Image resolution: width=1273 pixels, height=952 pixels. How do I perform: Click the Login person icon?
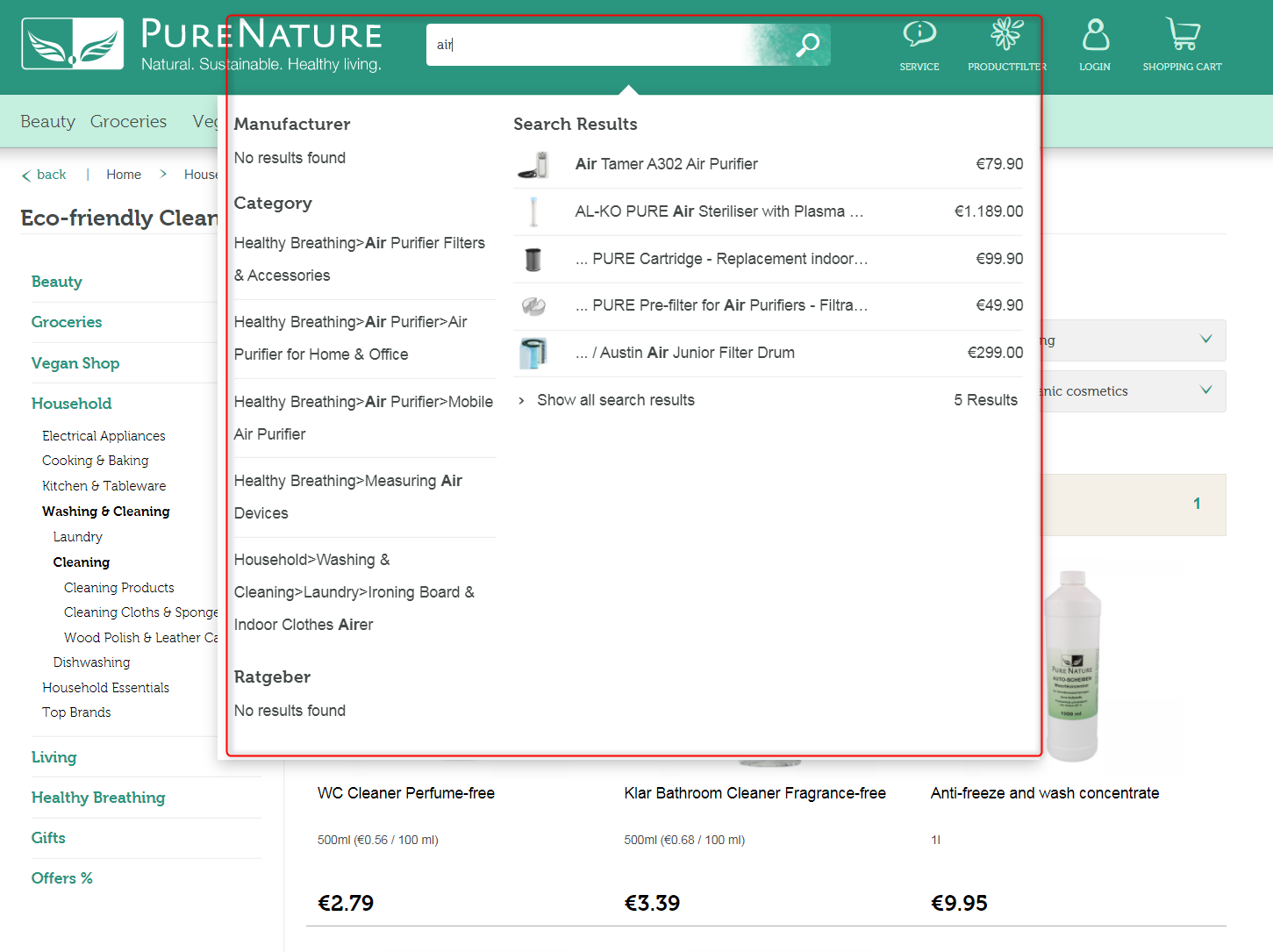1095,35
